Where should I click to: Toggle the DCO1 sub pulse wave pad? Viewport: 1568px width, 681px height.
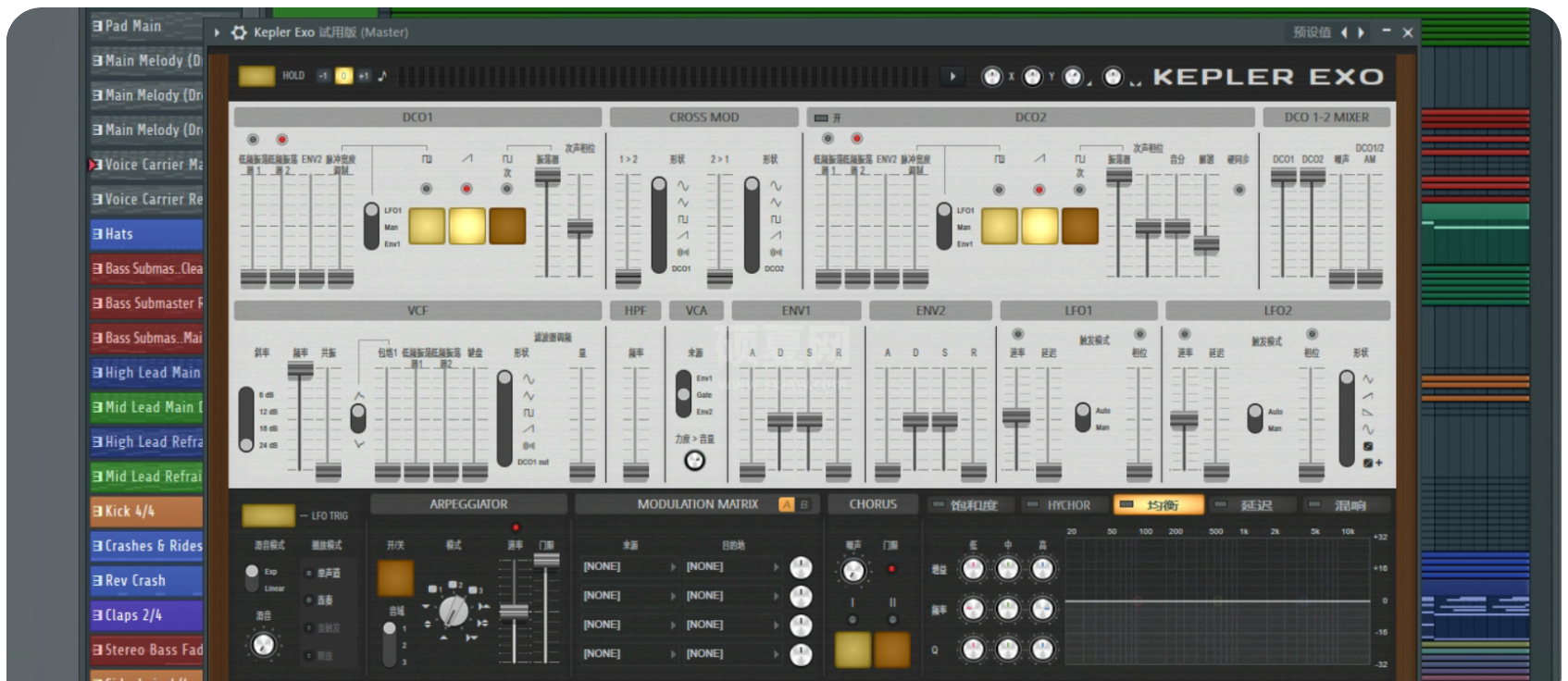507,226
